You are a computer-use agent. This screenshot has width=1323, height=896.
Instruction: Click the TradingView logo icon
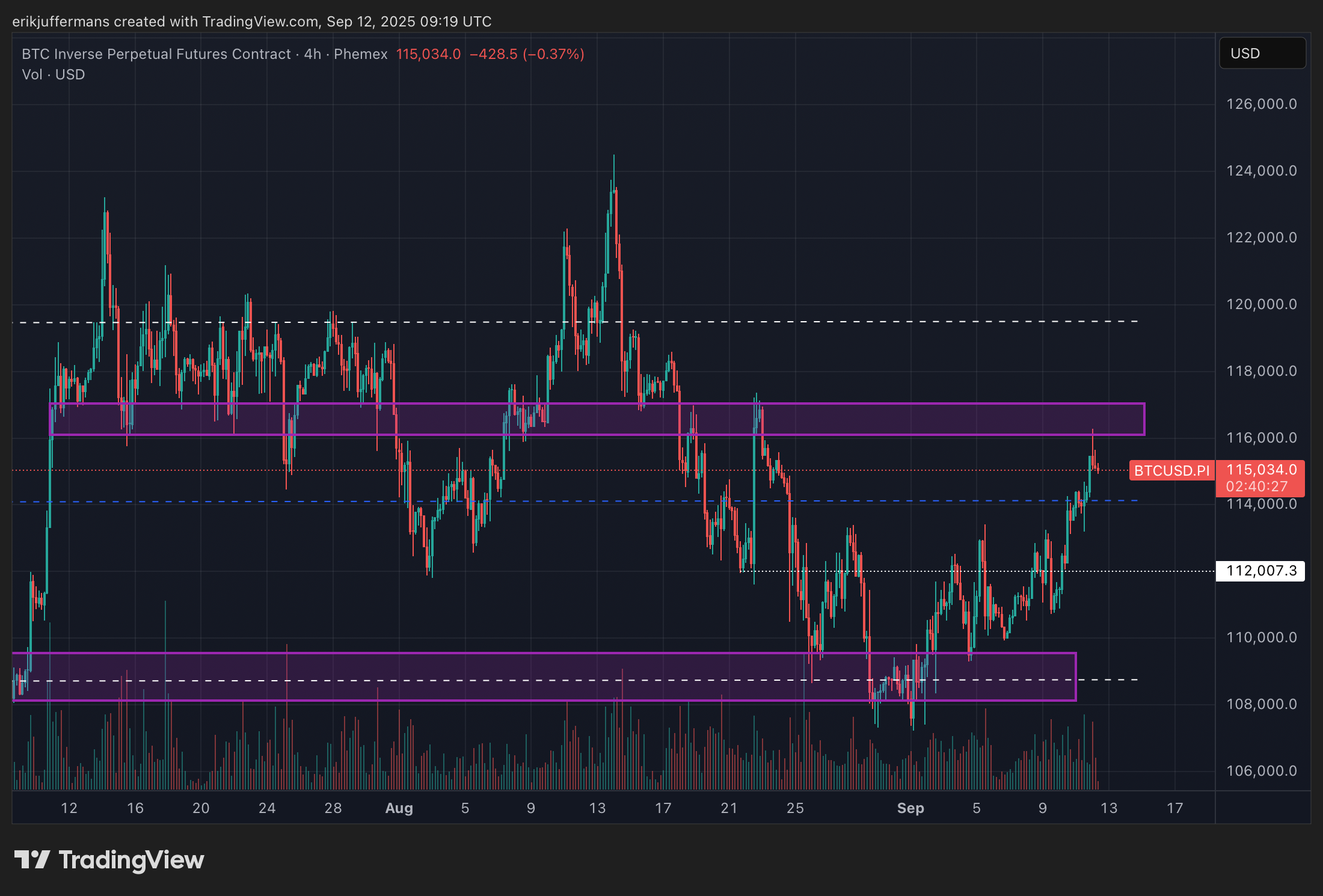pos(31,859)
